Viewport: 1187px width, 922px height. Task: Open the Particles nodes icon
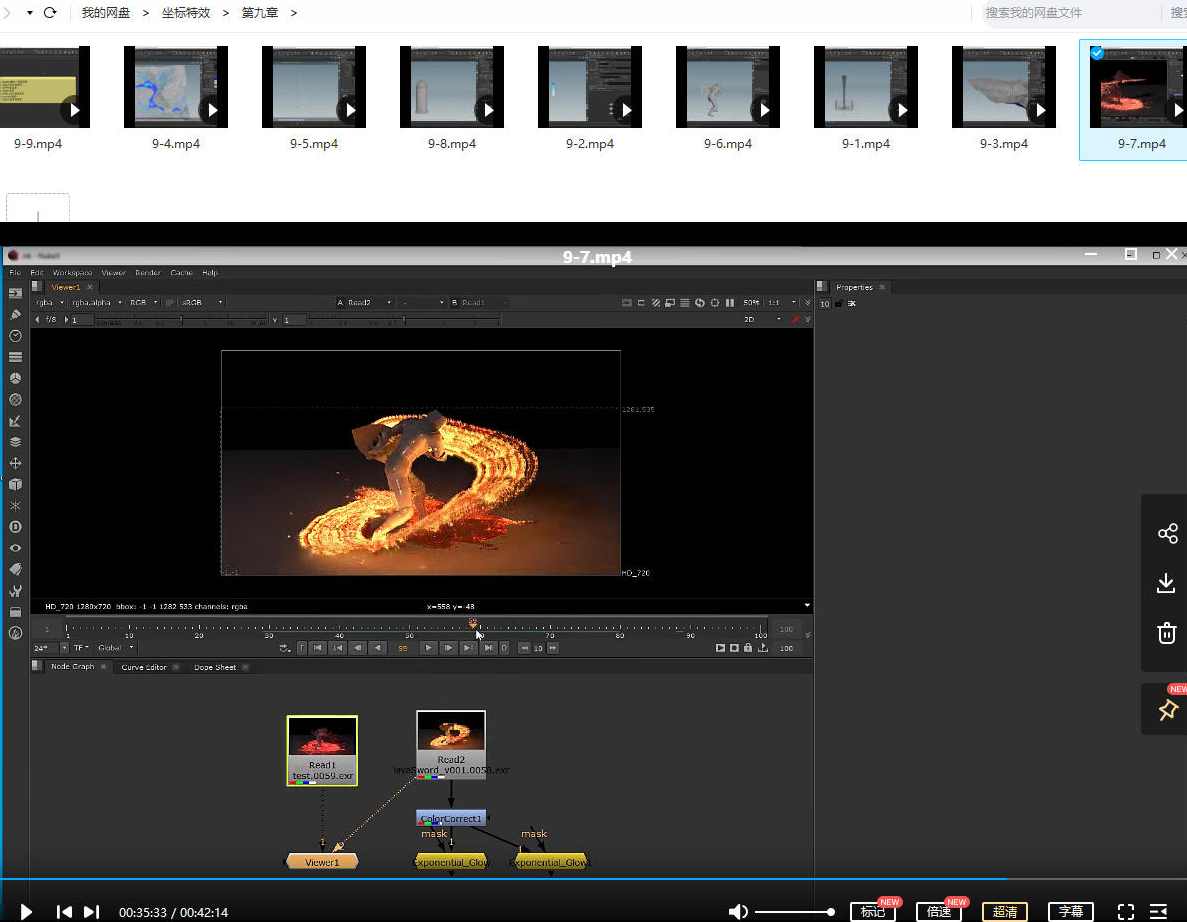(15, 506)
